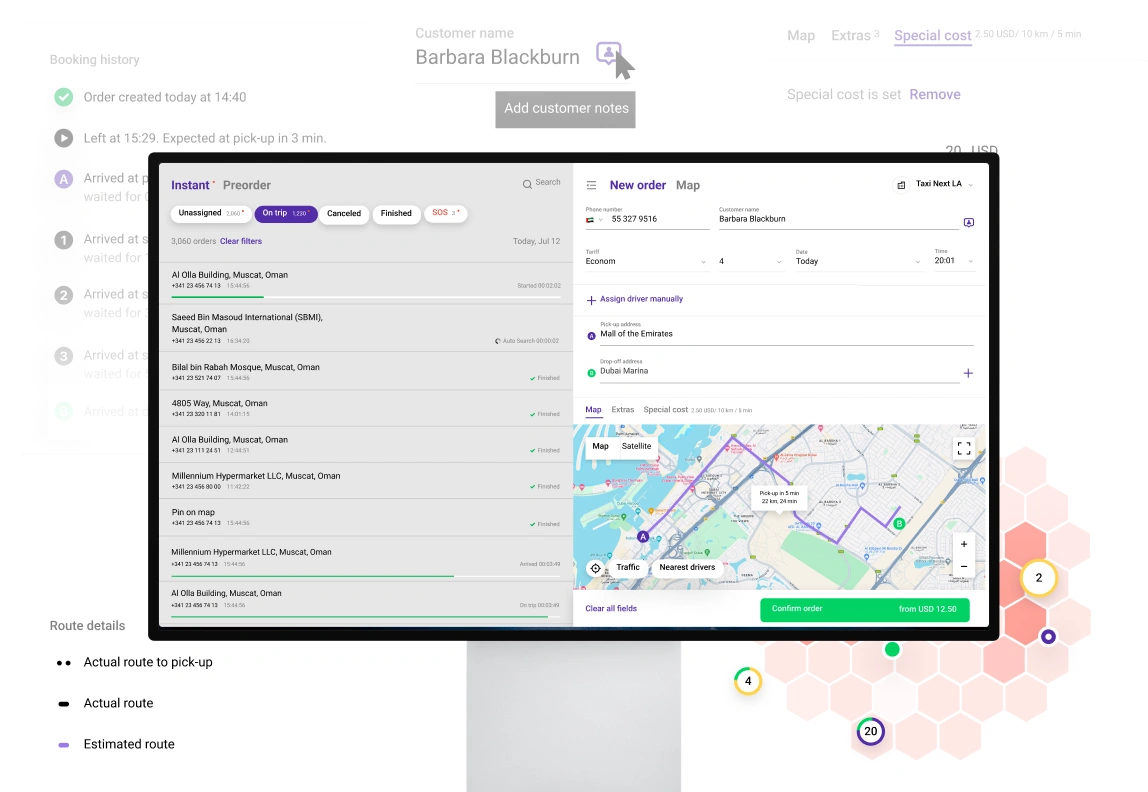Open the Map header tab beside New order
Image resolution: width=1148 pixels, height=792 pixels.
click(687, 185)
